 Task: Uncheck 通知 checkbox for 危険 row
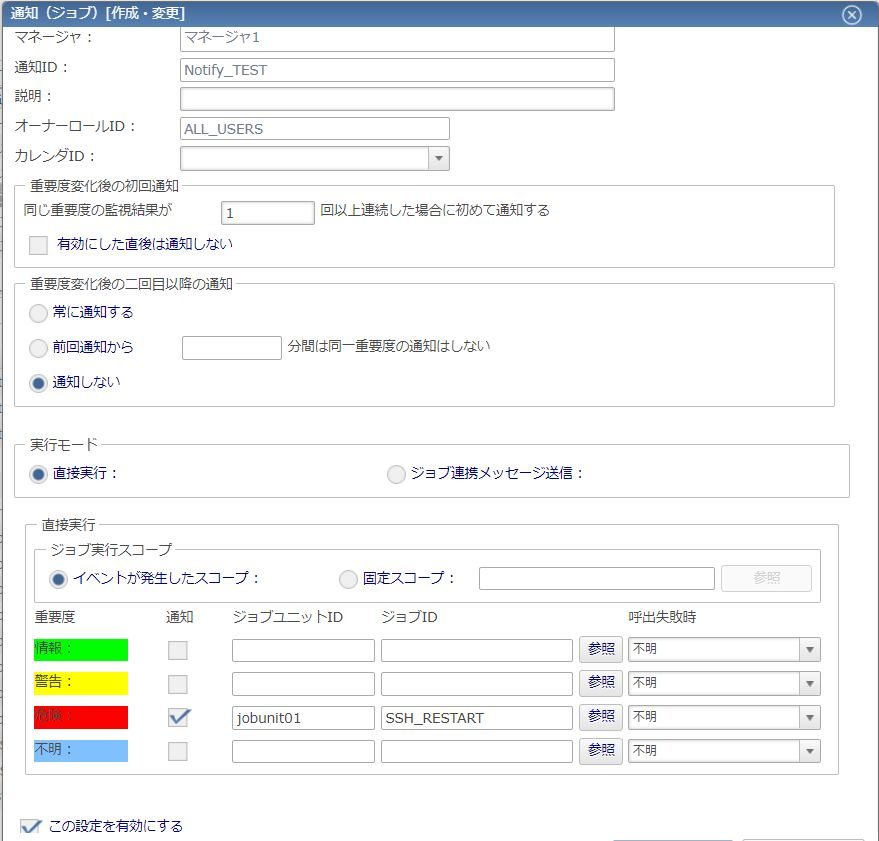click(179, 717)
